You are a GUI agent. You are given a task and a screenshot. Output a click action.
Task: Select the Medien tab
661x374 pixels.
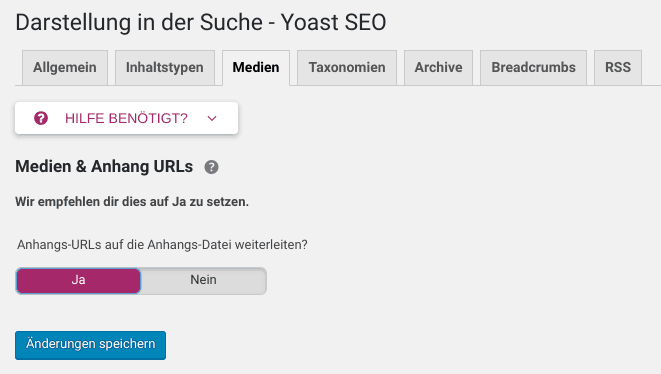pyautogui.click(x=256, y=68)
